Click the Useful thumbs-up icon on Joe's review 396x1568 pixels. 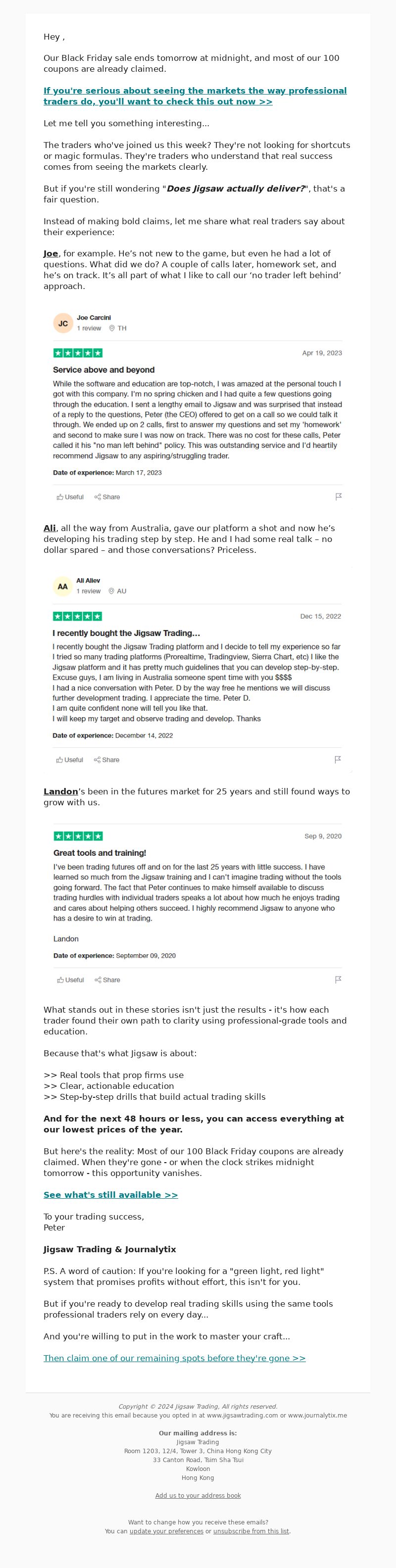coord(60,497)
